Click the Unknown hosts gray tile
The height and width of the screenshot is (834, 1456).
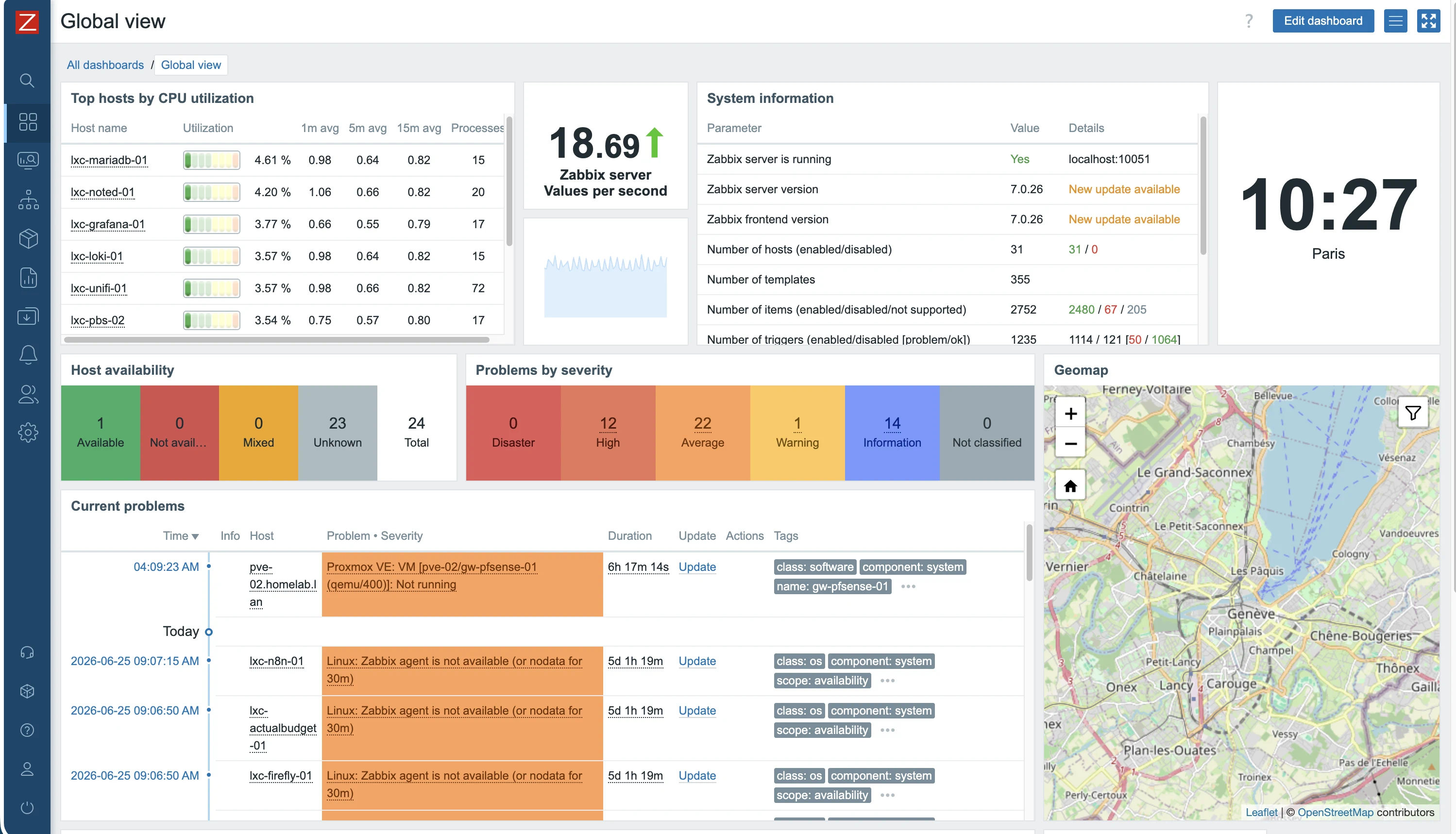click(338, 433)
